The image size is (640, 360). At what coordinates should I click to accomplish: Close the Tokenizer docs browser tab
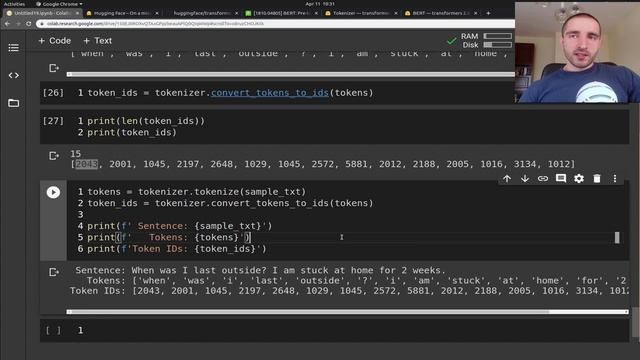pos(396,13)
